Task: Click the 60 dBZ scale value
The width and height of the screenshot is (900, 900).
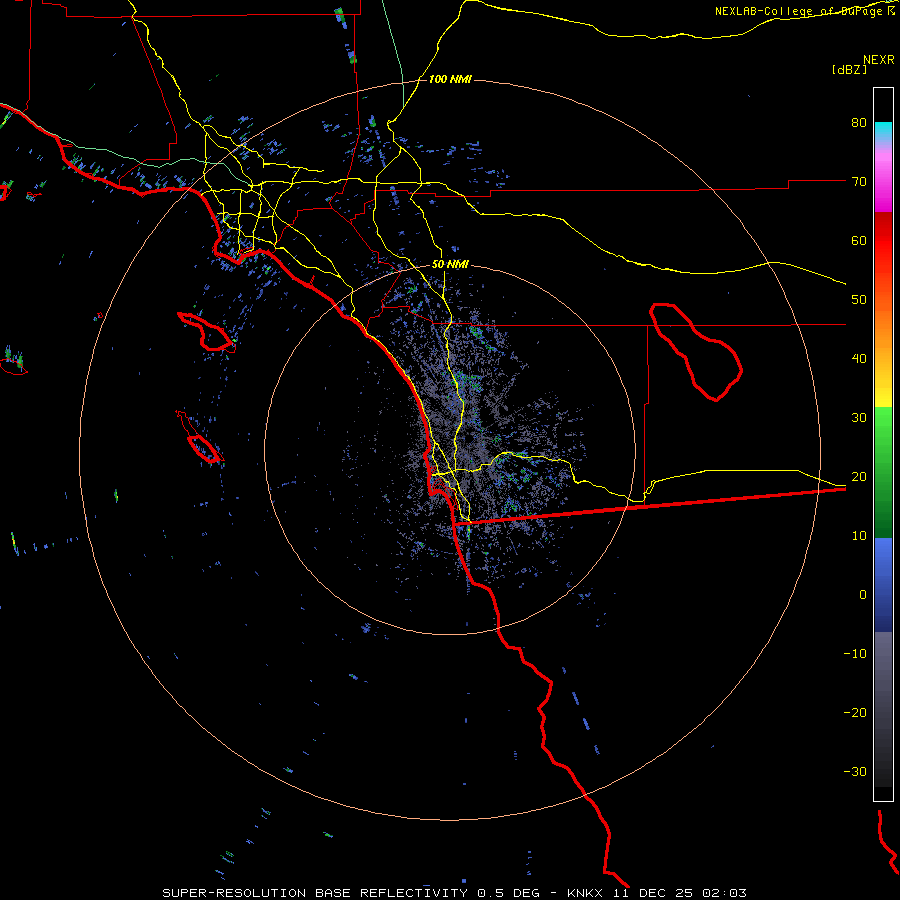Action: (859, 240)
